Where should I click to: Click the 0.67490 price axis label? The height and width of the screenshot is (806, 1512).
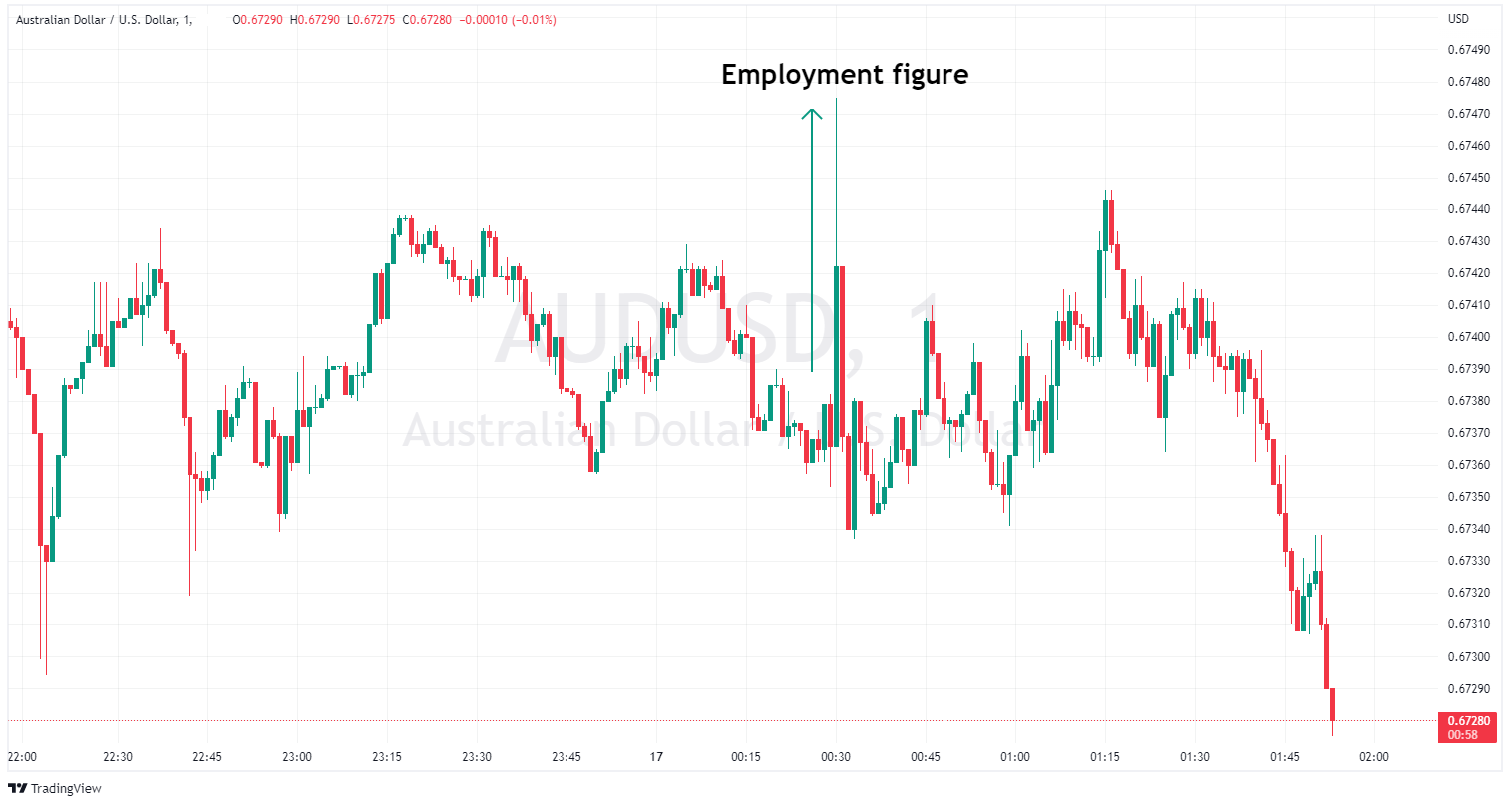point(1468,50)
